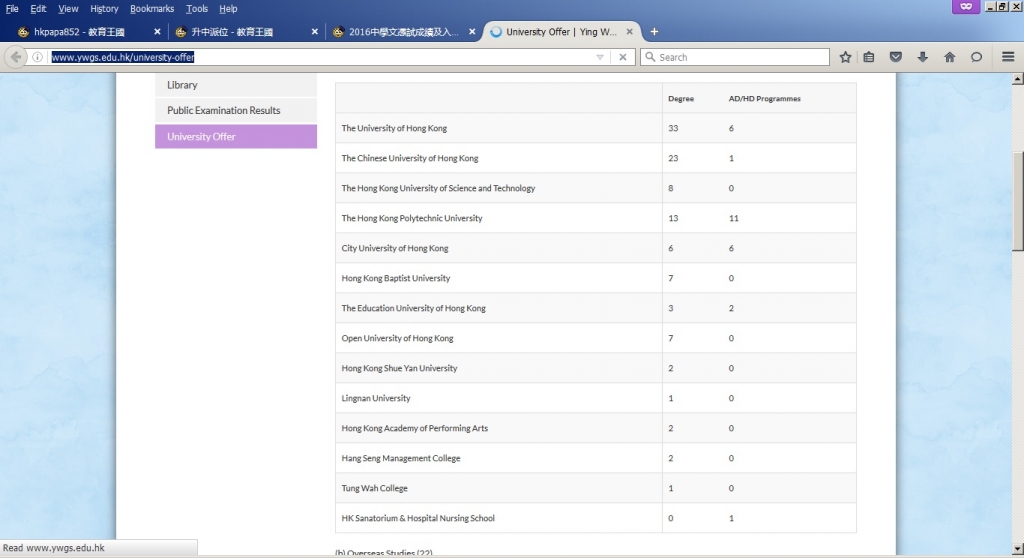Select University Offer sidebar item

236,137
